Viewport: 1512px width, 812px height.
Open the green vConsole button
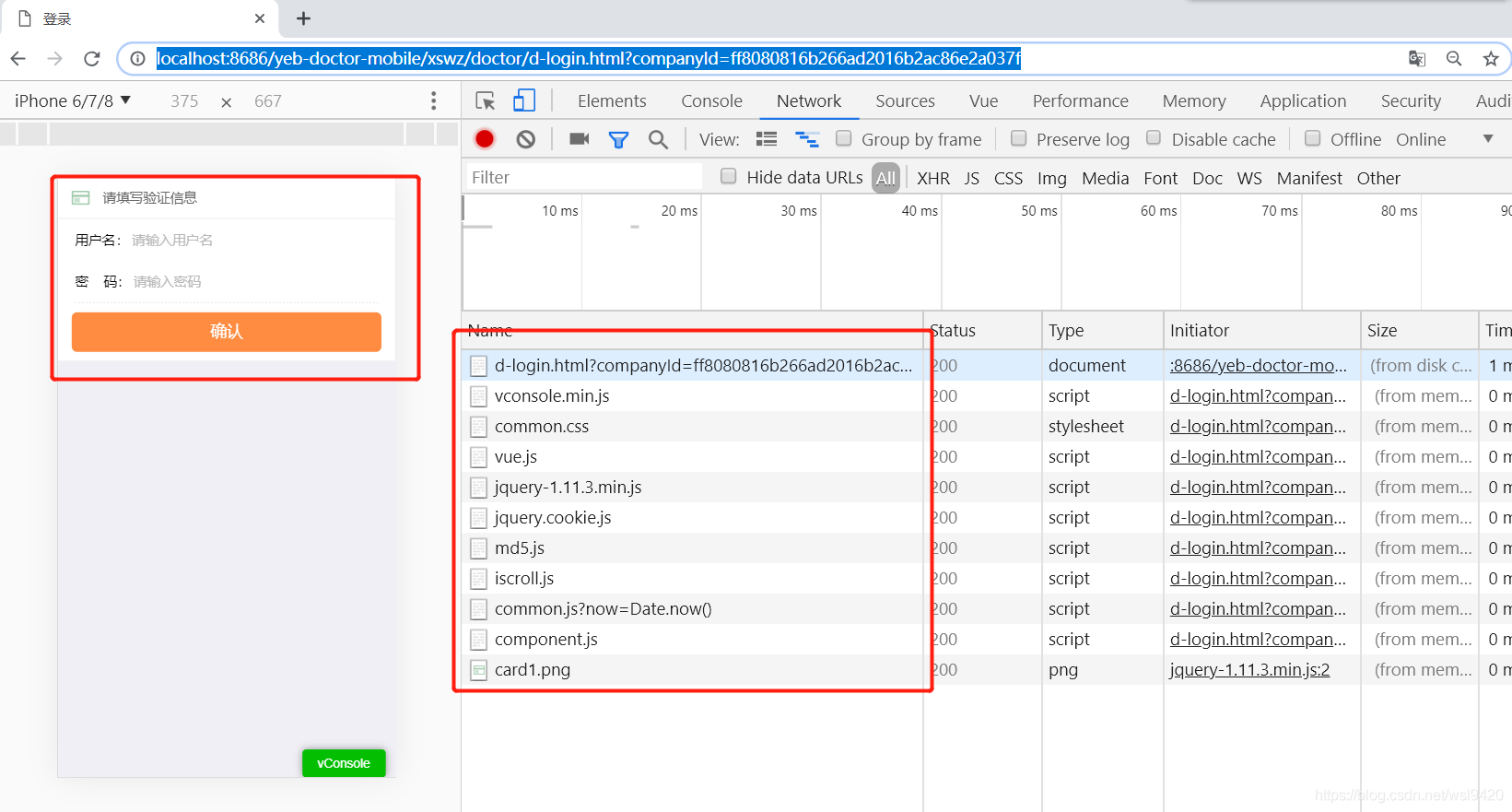(x=344, y=763)
